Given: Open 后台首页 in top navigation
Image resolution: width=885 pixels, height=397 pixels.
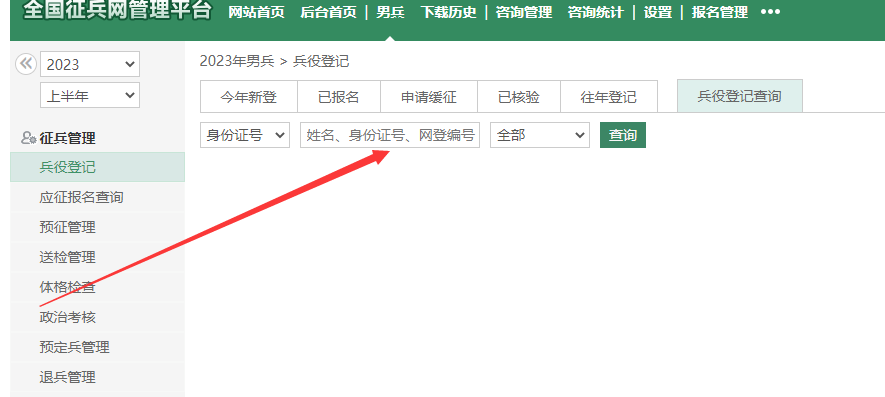Looking at the screenshot, I should click(x=328, y=12).
